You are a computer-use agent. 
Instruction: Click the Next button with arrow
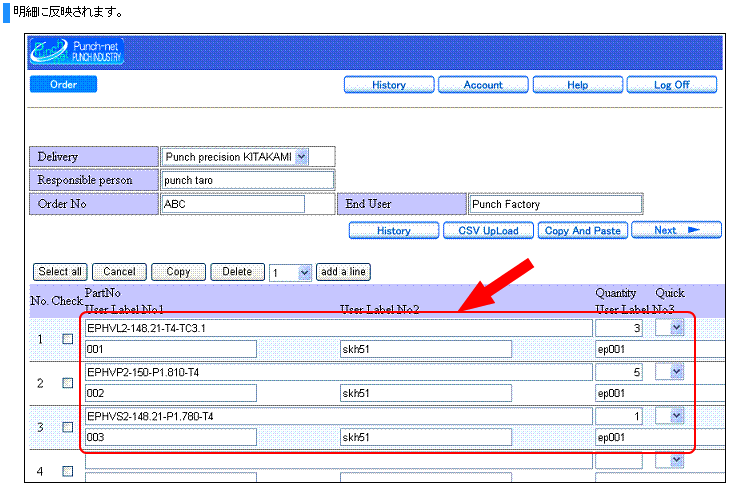[x=676, y=230]
